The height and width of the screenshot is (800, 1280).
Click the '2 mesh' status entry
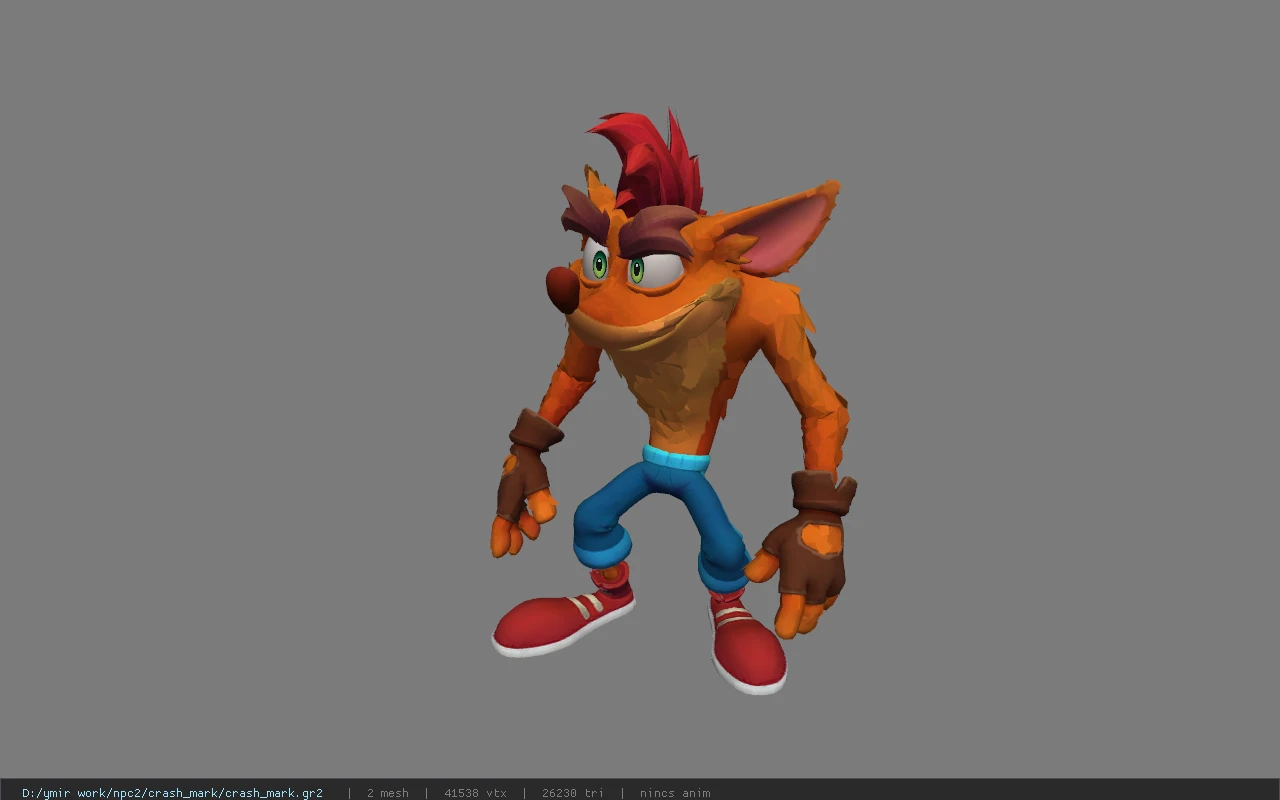(387, 793)
